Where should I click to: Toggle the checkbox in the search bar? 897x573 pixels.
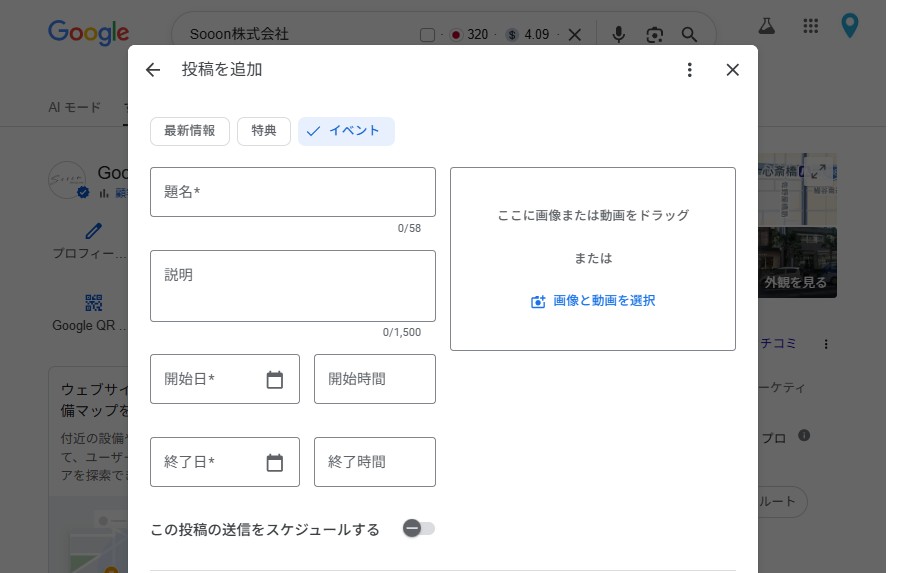point(427,35)
